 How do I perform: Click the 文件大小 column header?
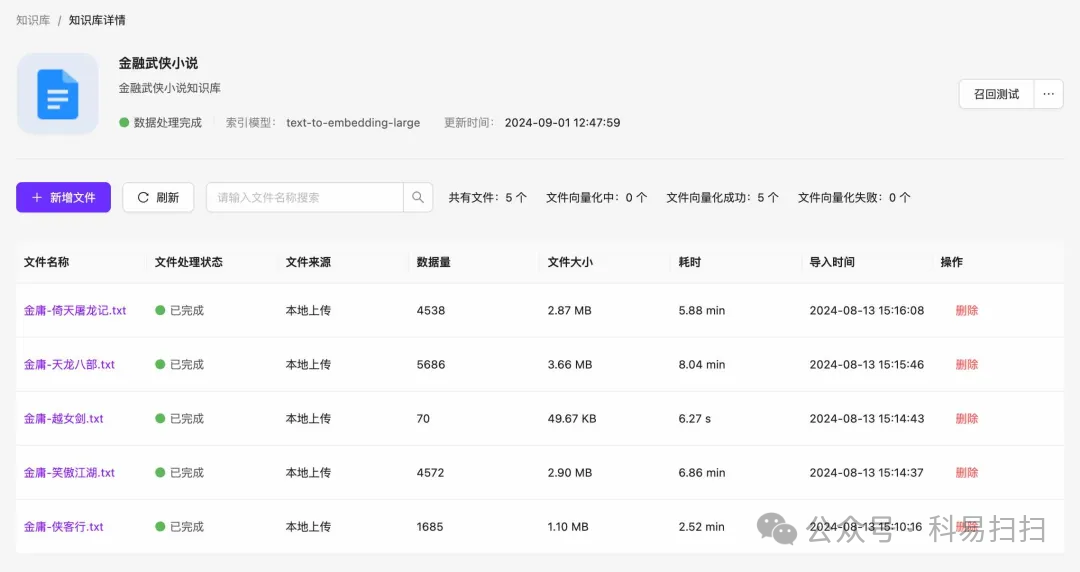tap(570, 262)
